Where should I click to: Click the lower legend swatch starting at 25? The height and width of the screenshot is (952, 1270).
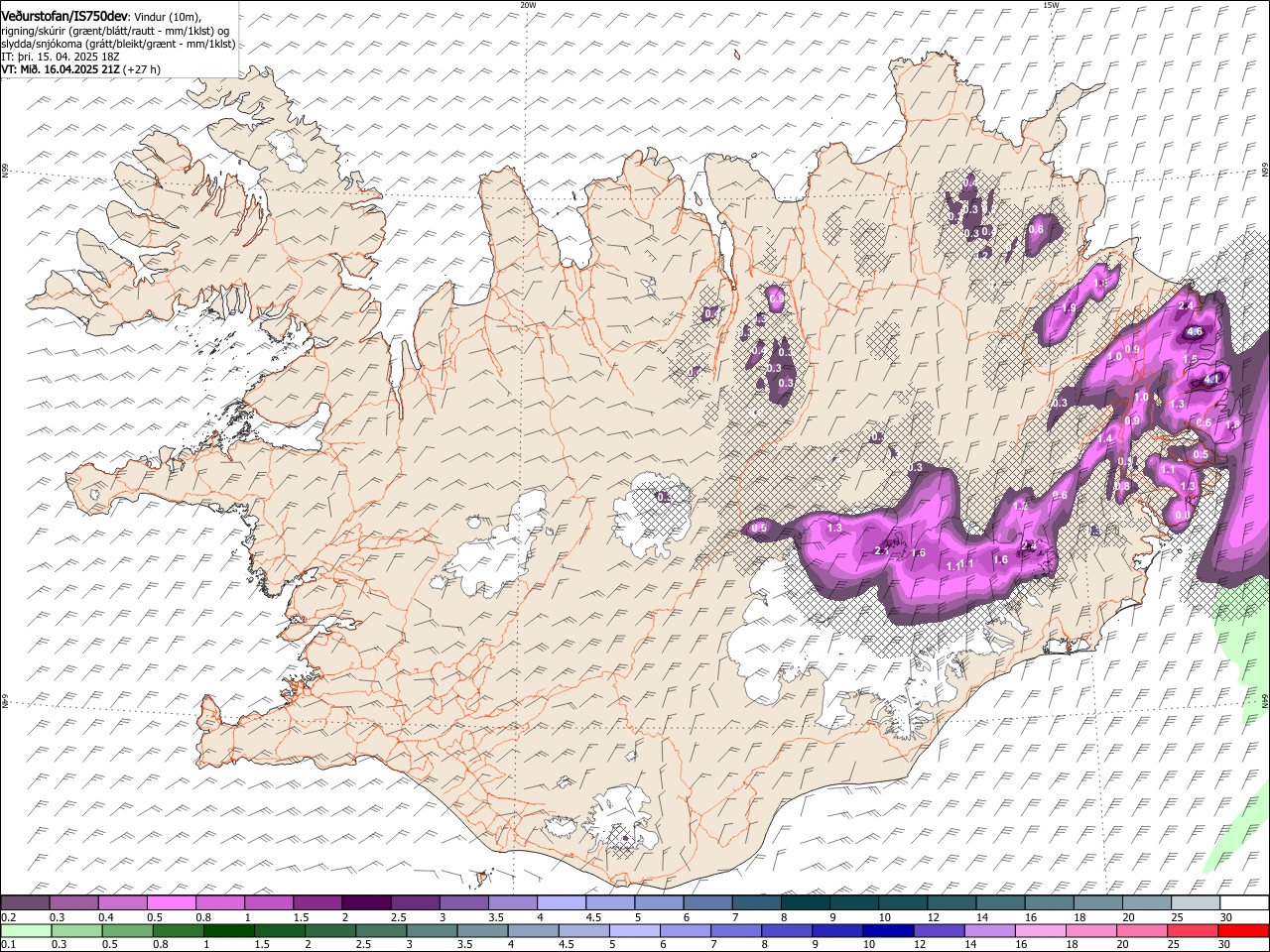(1193, 930)
